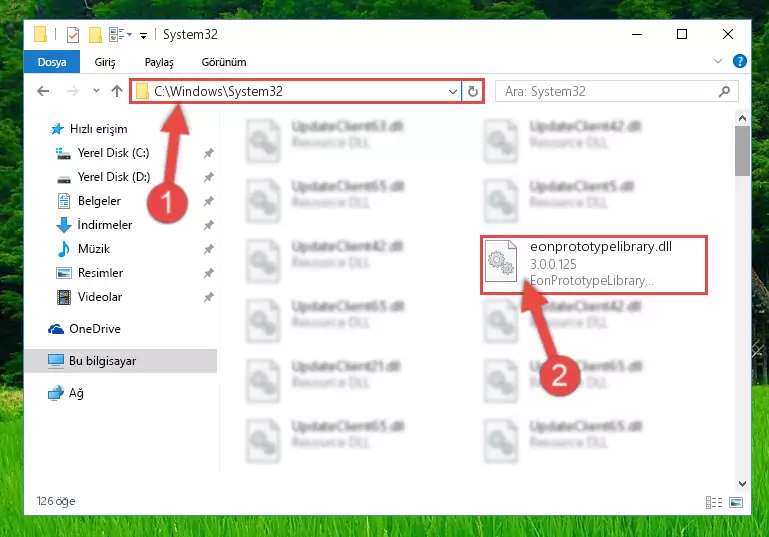This screenshot has height=537, width=769.
Task: Click the New folder icon in title bar
Action: 95,35
